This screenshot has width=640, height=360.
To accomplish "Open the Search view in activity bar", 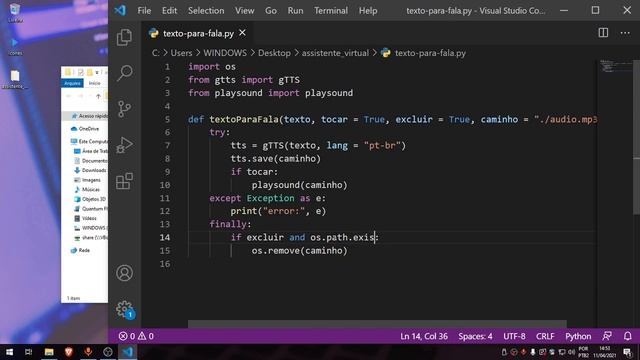I will coord(124,73).
